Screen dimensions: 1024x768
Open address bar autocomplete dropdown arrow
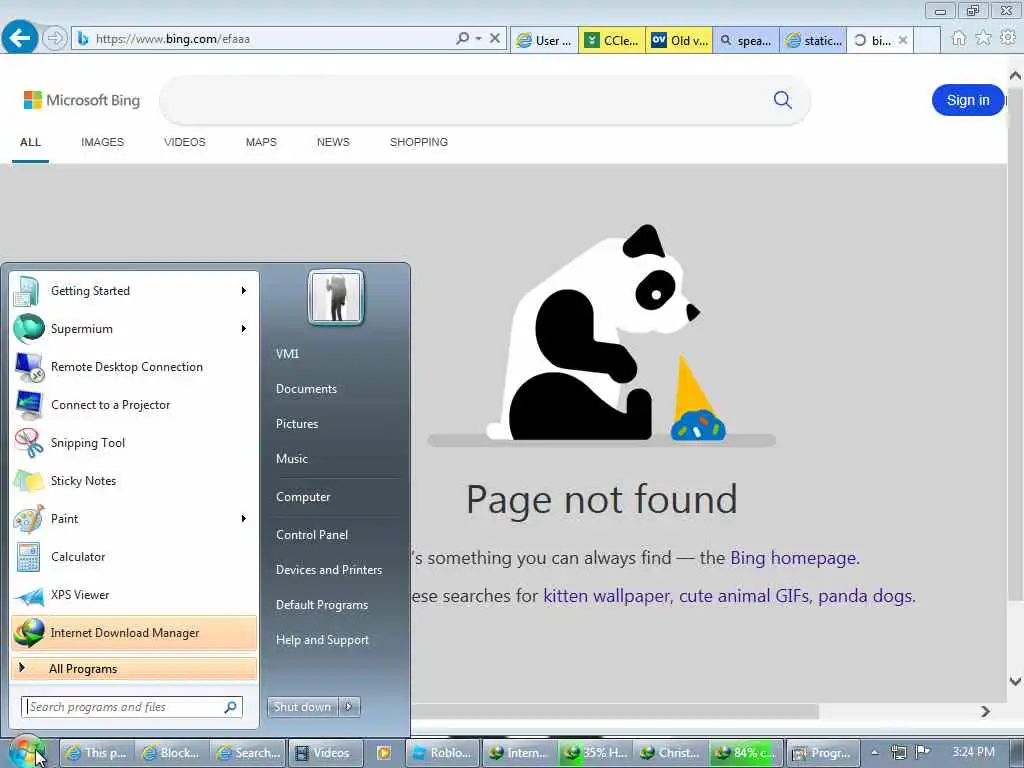pos(479,39)
